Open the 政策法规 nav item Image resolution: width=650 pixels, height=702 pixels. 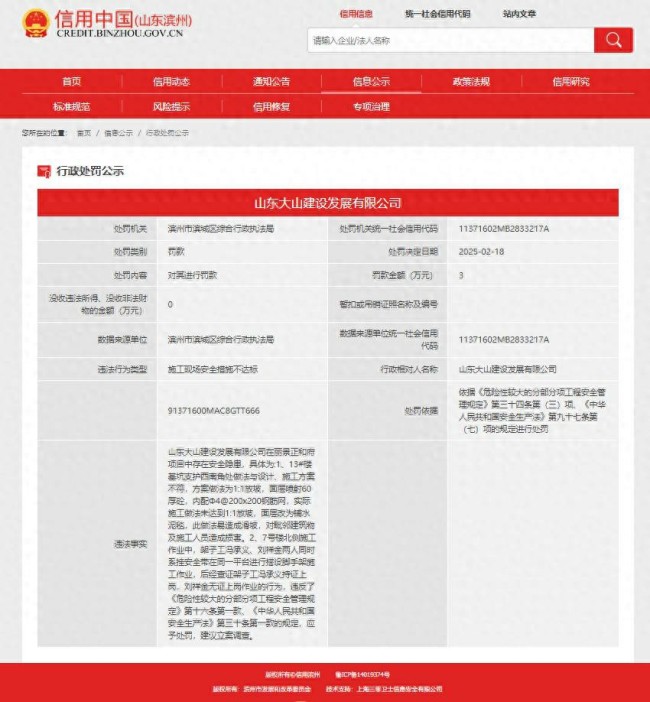point(471,81)
